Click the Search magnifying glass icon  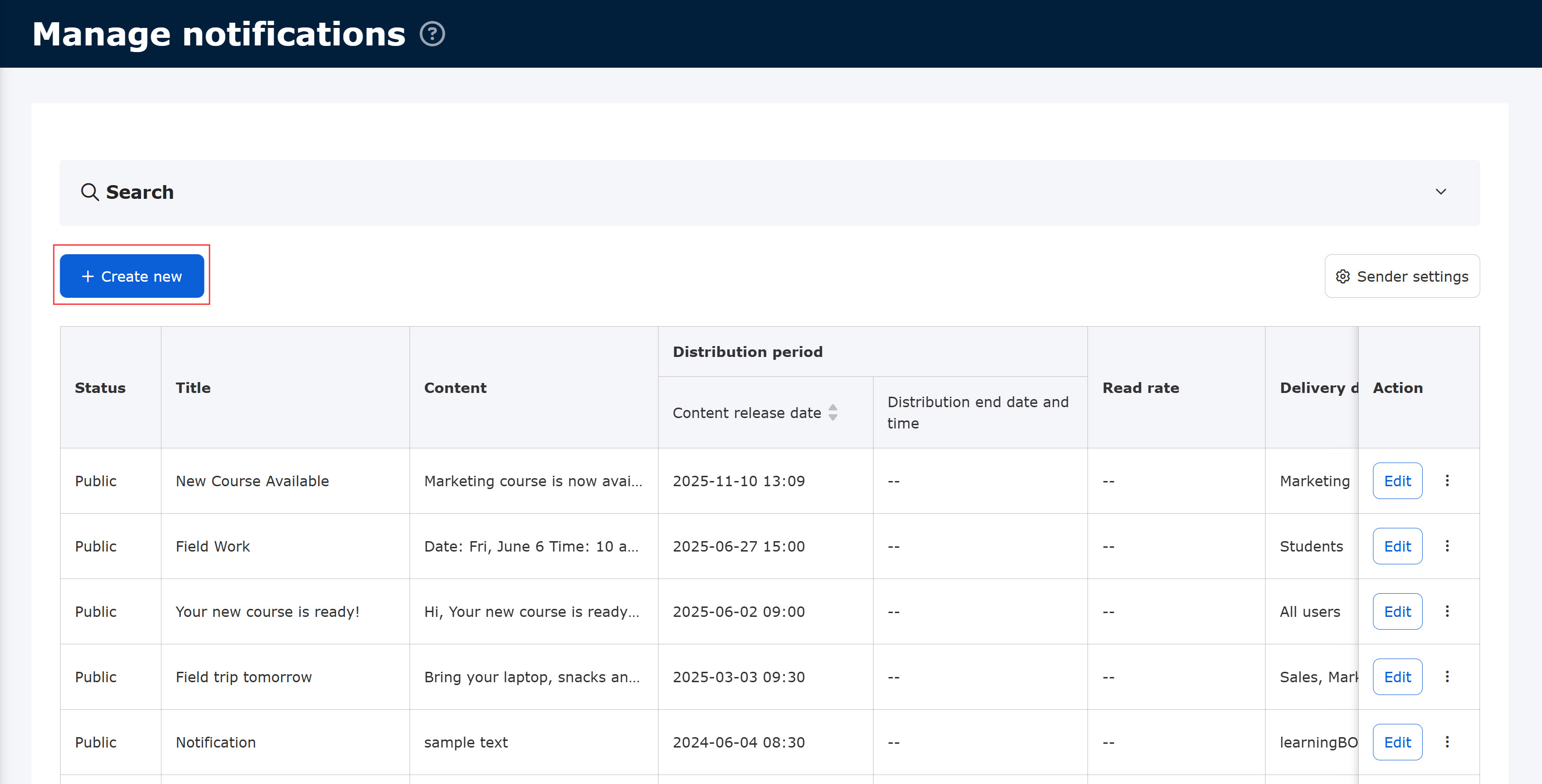tap(90, 192)
